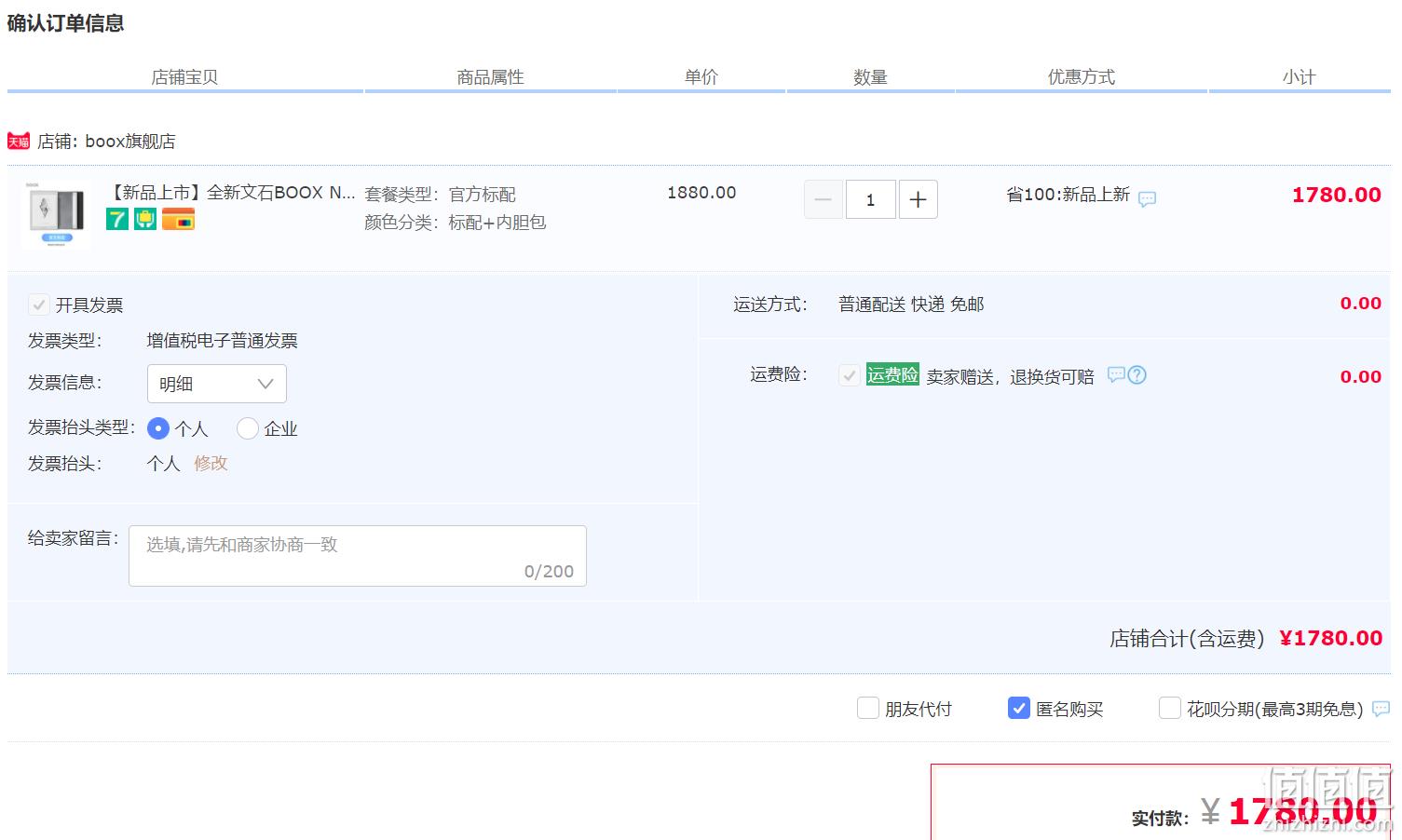The width and height of the screenshot is (1402, 840).
Task: Click the store name boox旗舰店
Action: tap(130, 142)
